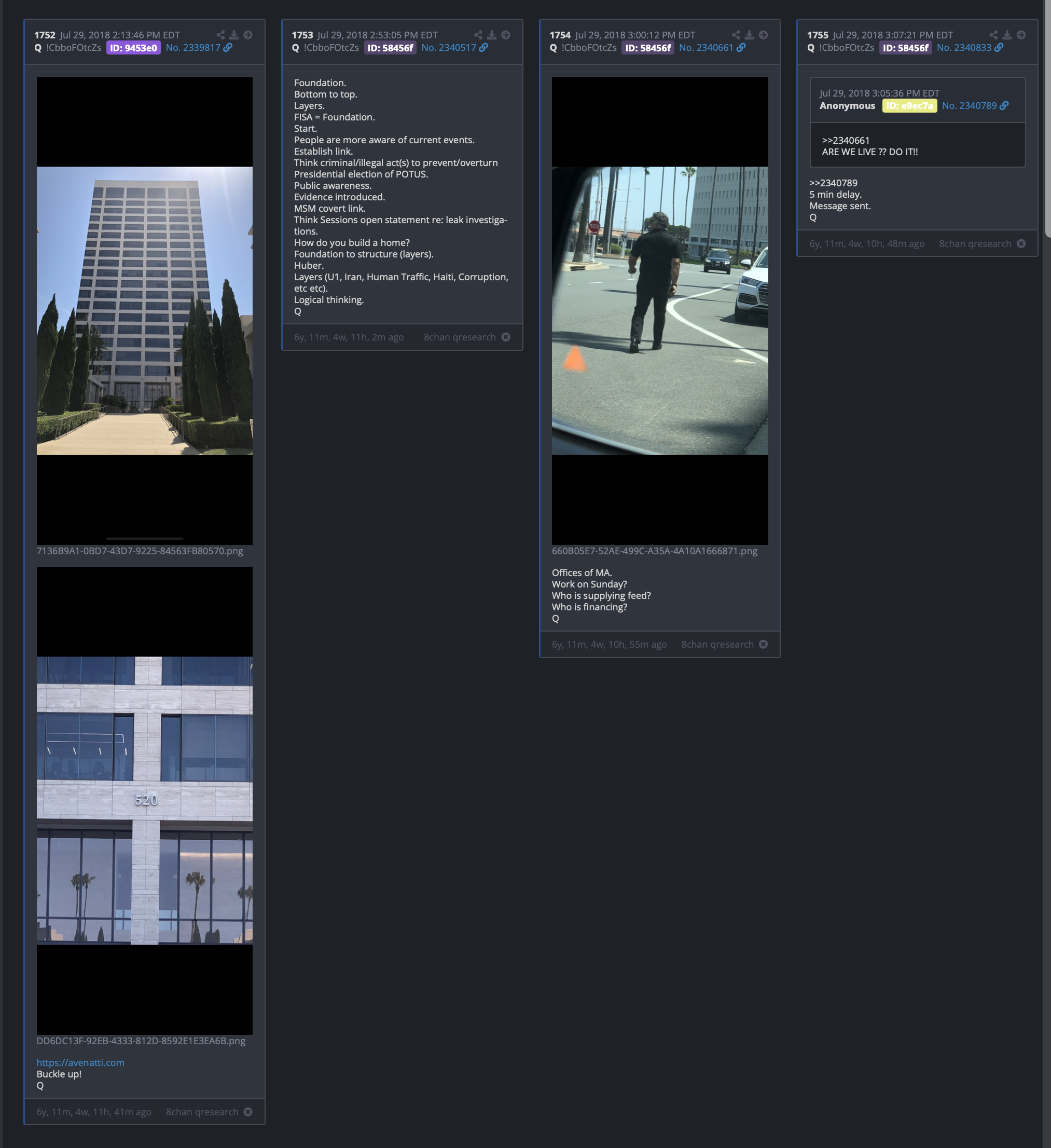This screenshot has width=1051, height=1148.
Task: Click timestamp "6y, 11m, 4w, 10h, 48m ago"
Action: [866, 244]
